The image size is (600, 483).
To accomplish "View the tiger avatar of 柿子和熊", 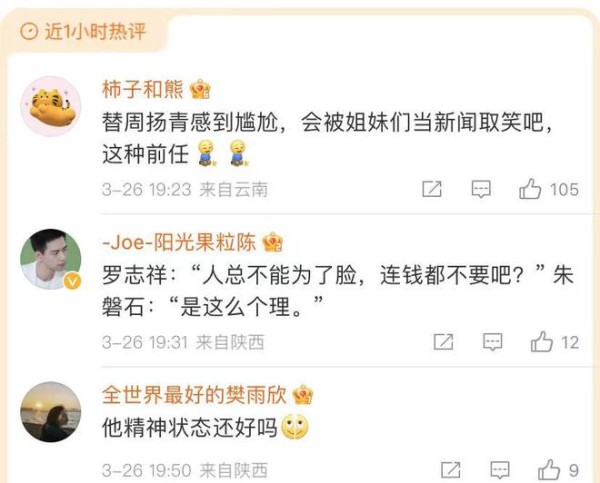I will click(51, 106).
